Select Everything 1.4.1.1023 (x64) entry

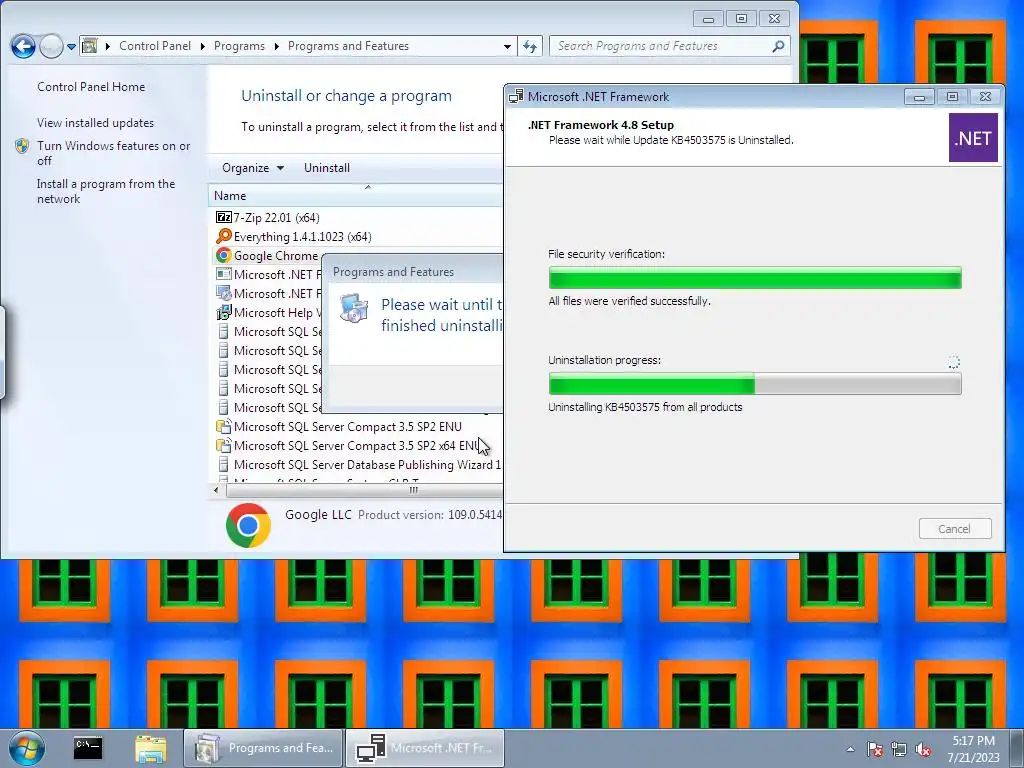pos(302,236)
